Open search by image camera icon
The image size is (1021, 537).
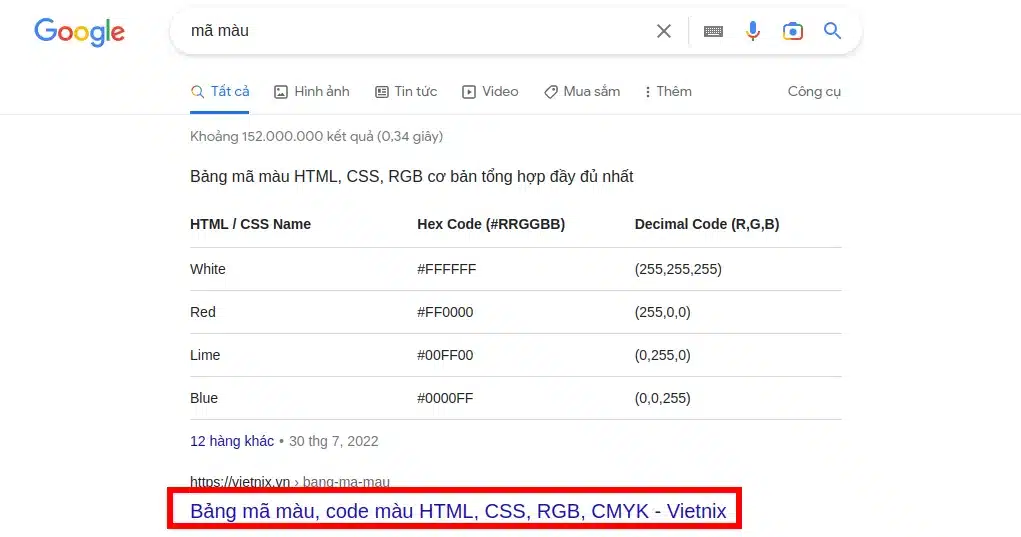click(x=792, y=31)
